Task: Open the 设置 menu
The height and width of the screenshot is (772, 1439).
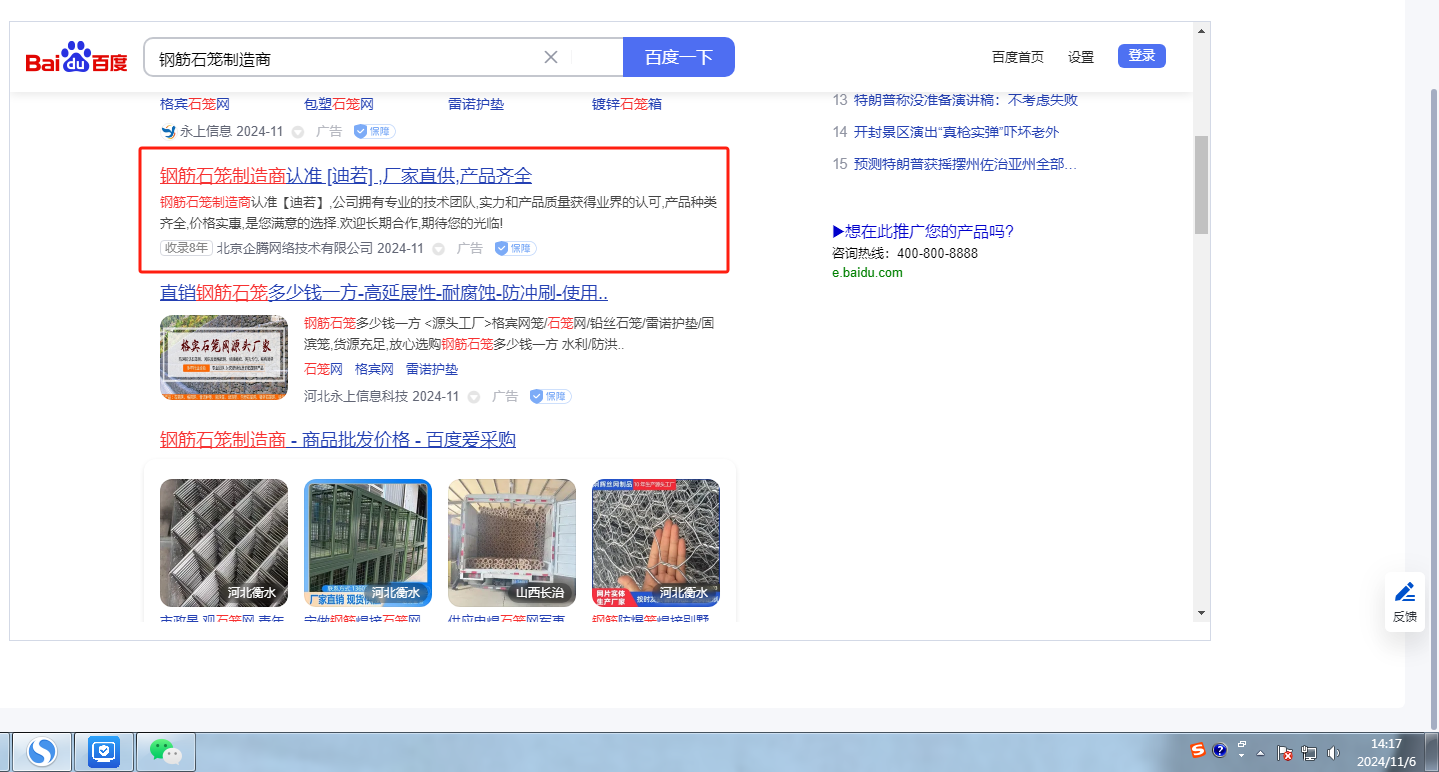Action: pyautogui.click(x=1081, y=57)
